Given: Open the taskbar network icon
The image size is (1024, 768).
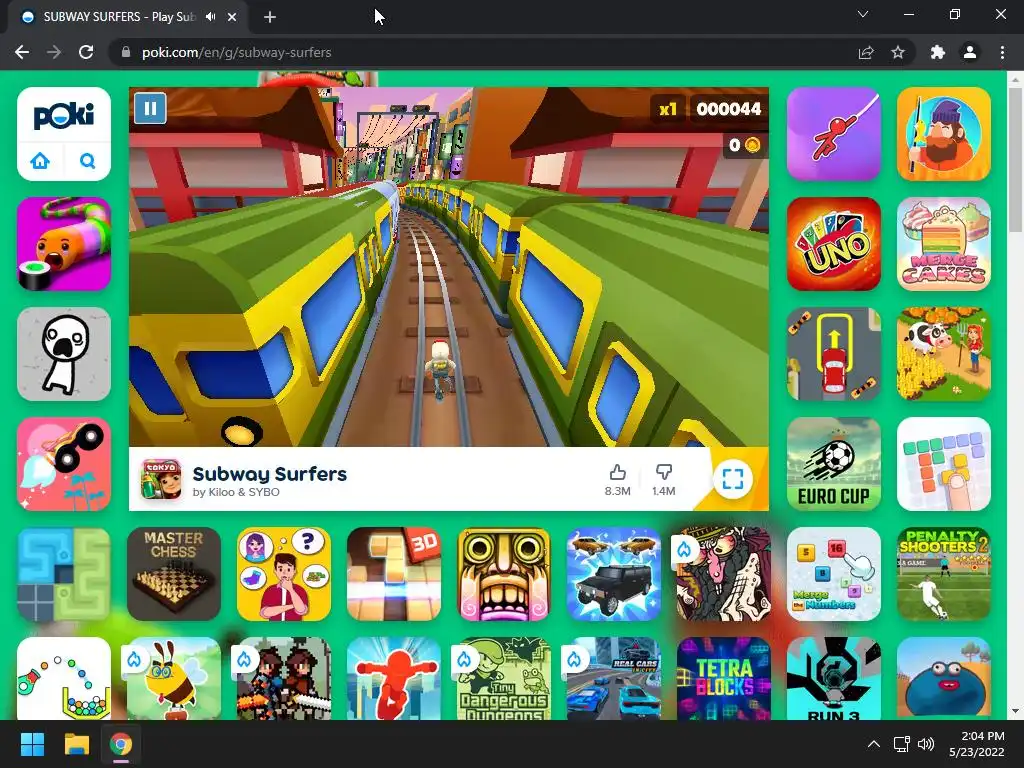Looking at the screenshot, I should pyautogui.click(x=902, y=744).
